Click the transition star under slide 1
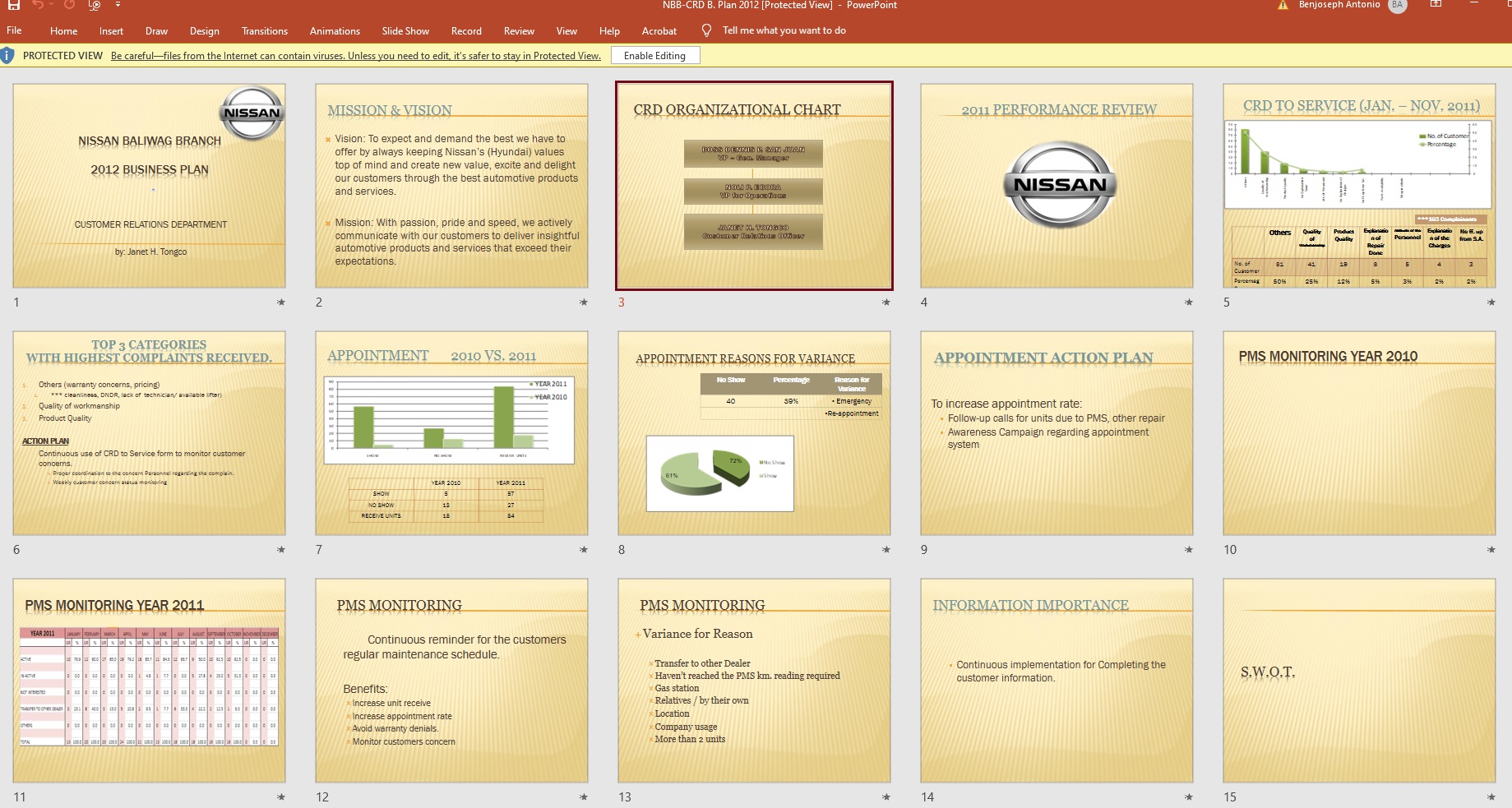 coord(281,302)
